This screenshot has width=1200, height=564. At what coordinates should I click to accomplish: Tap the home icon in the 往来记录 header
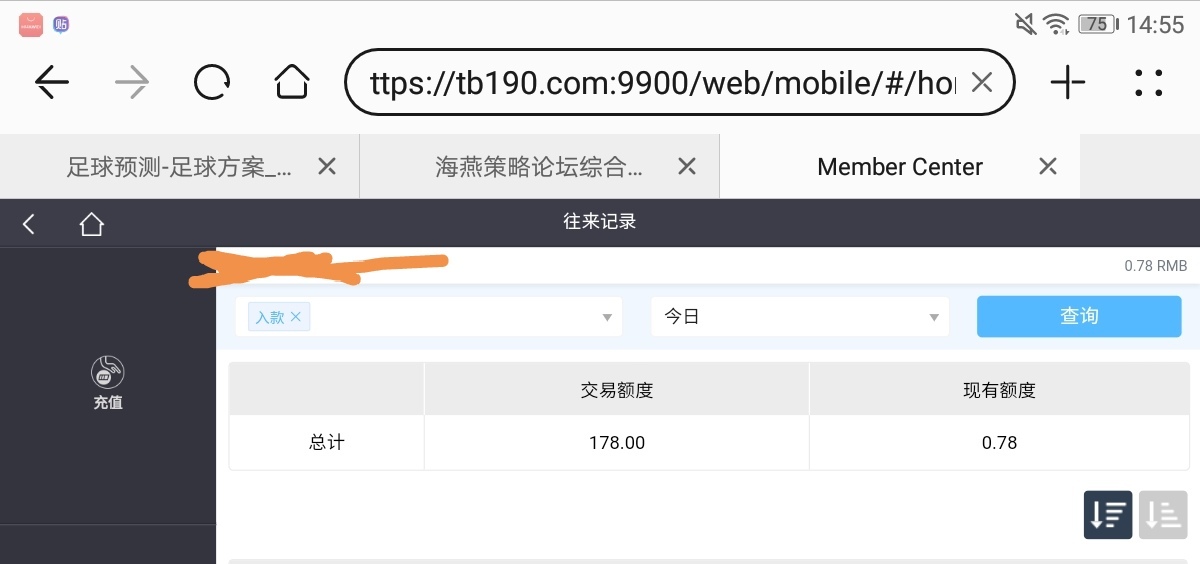click(x=92, y=224)
